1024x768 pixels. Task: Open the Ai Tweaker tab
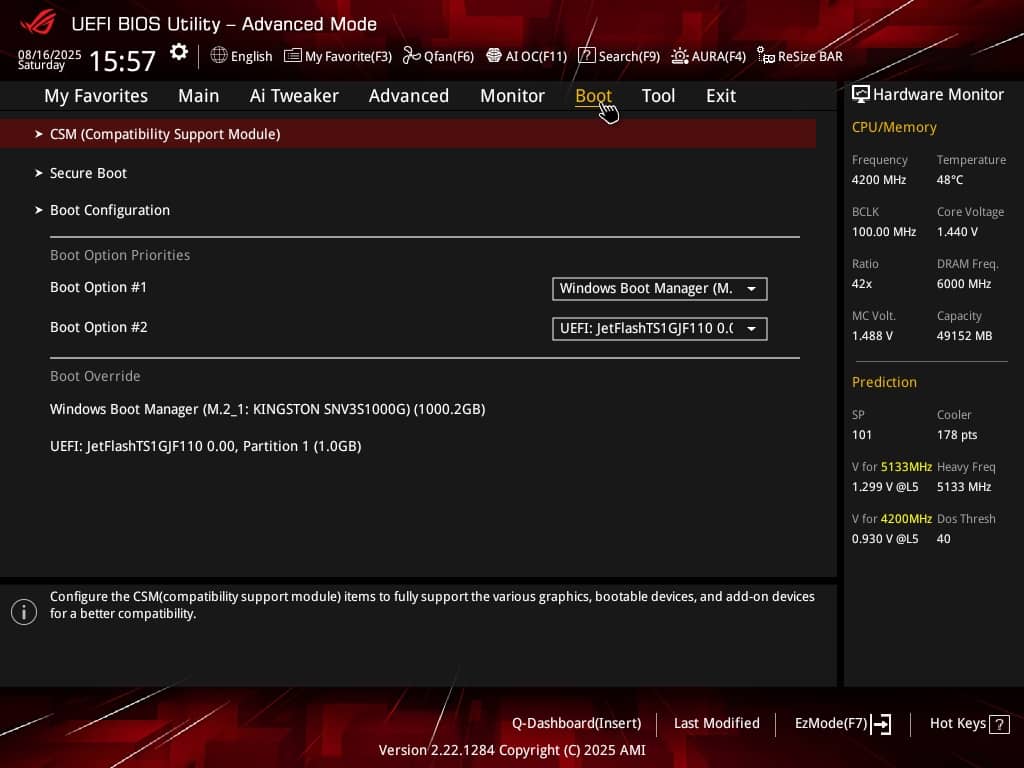(294, 96)
